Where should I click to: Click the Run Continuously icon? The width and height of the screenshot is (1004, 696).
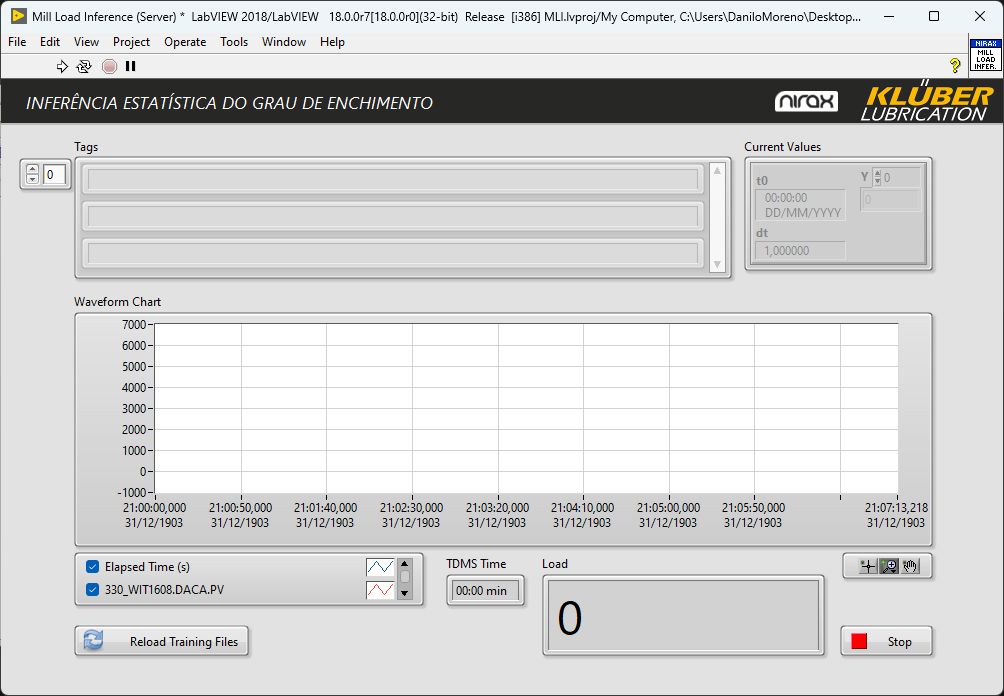(84, 66)
